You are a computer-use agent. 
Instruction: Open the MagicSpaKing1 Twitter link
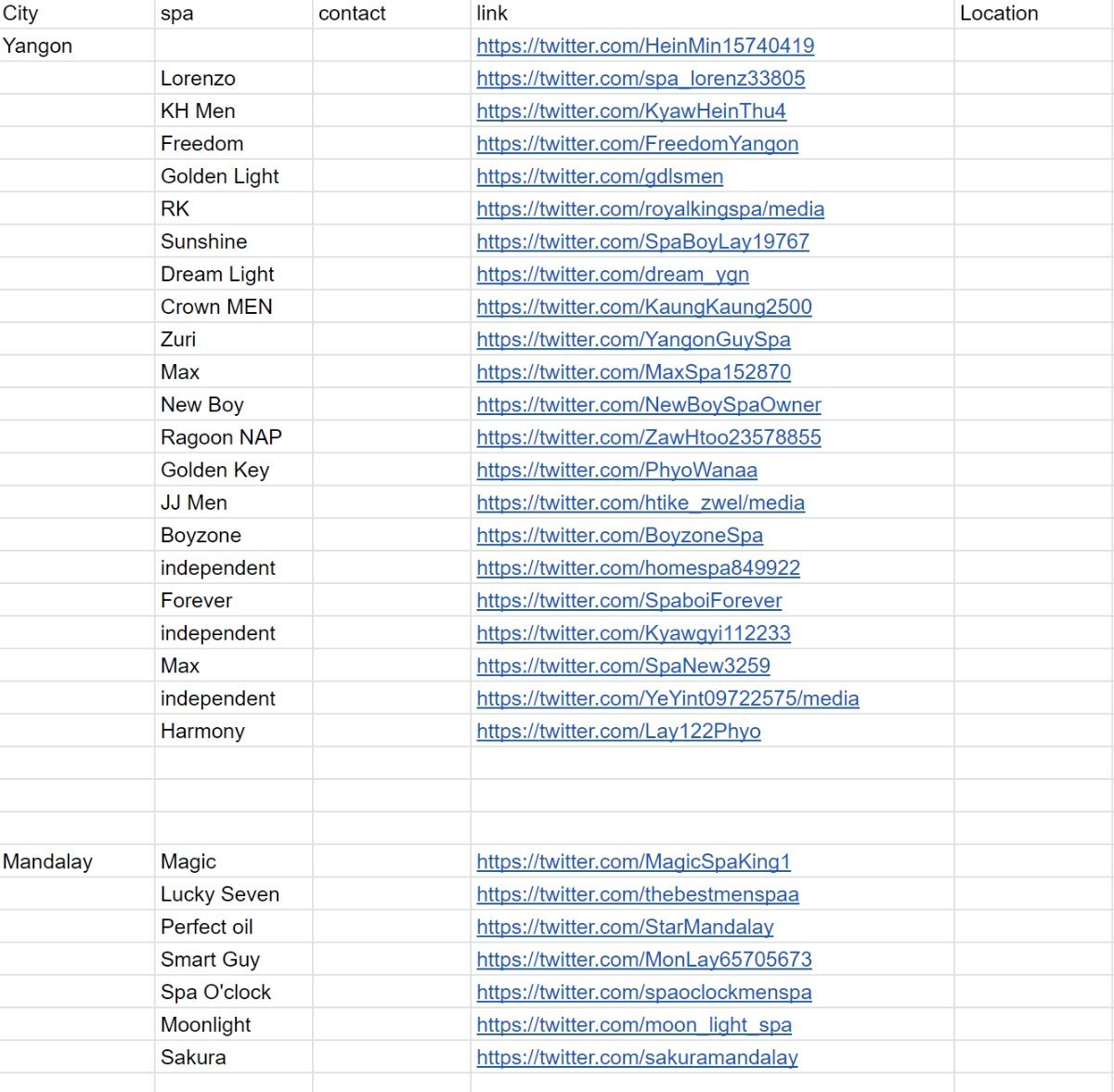click(x=633, y=862)
